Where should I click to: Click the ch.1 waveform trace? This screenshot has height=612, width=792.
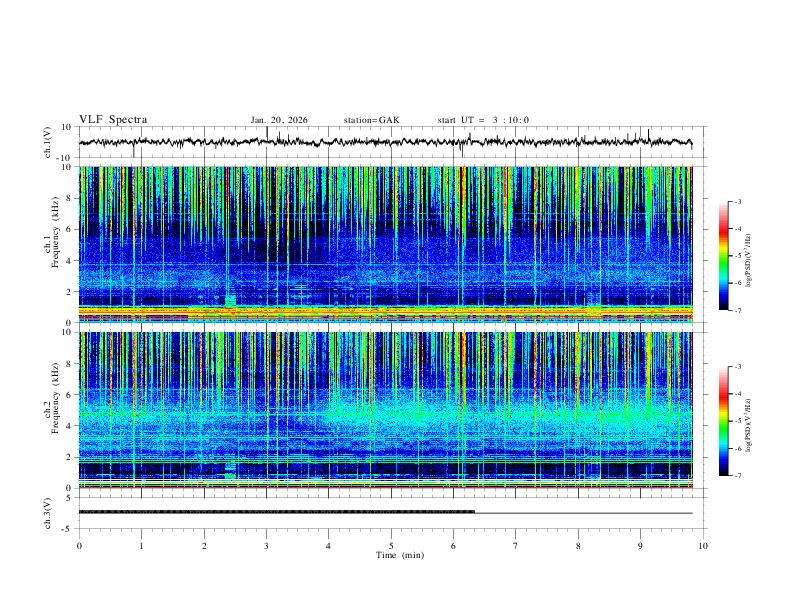(x=385, y=142)
